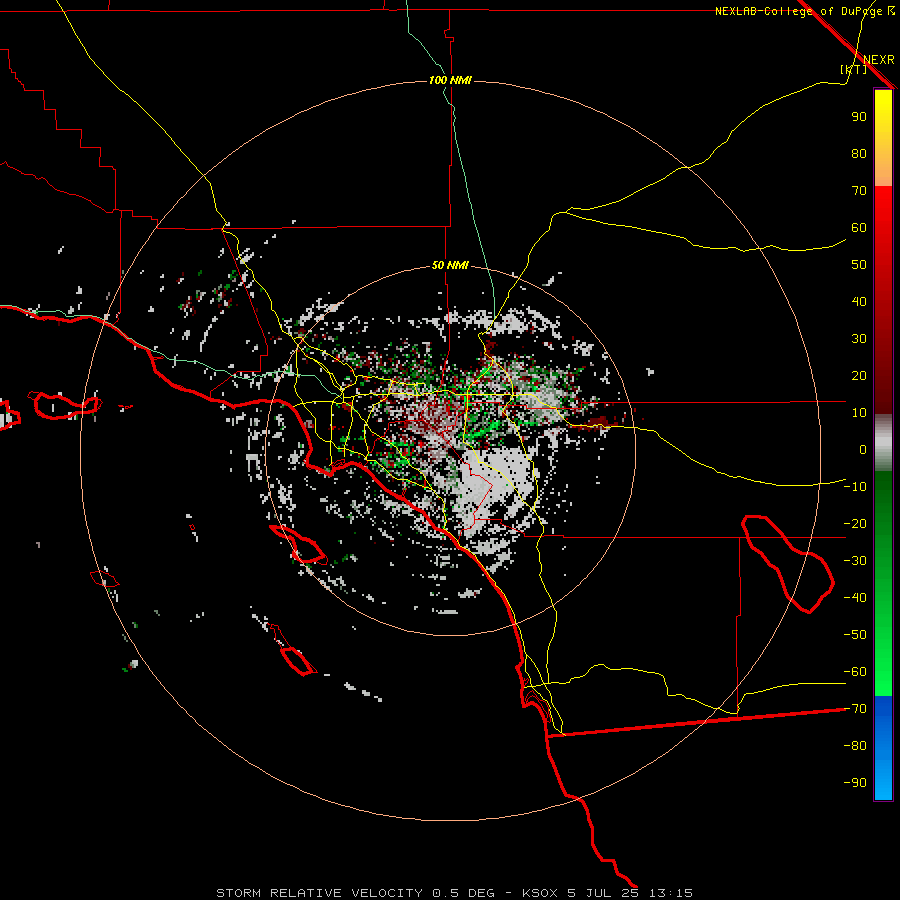900x900 pixels.
Task: Click the [KT] units label above color bar
Action: 854,69
